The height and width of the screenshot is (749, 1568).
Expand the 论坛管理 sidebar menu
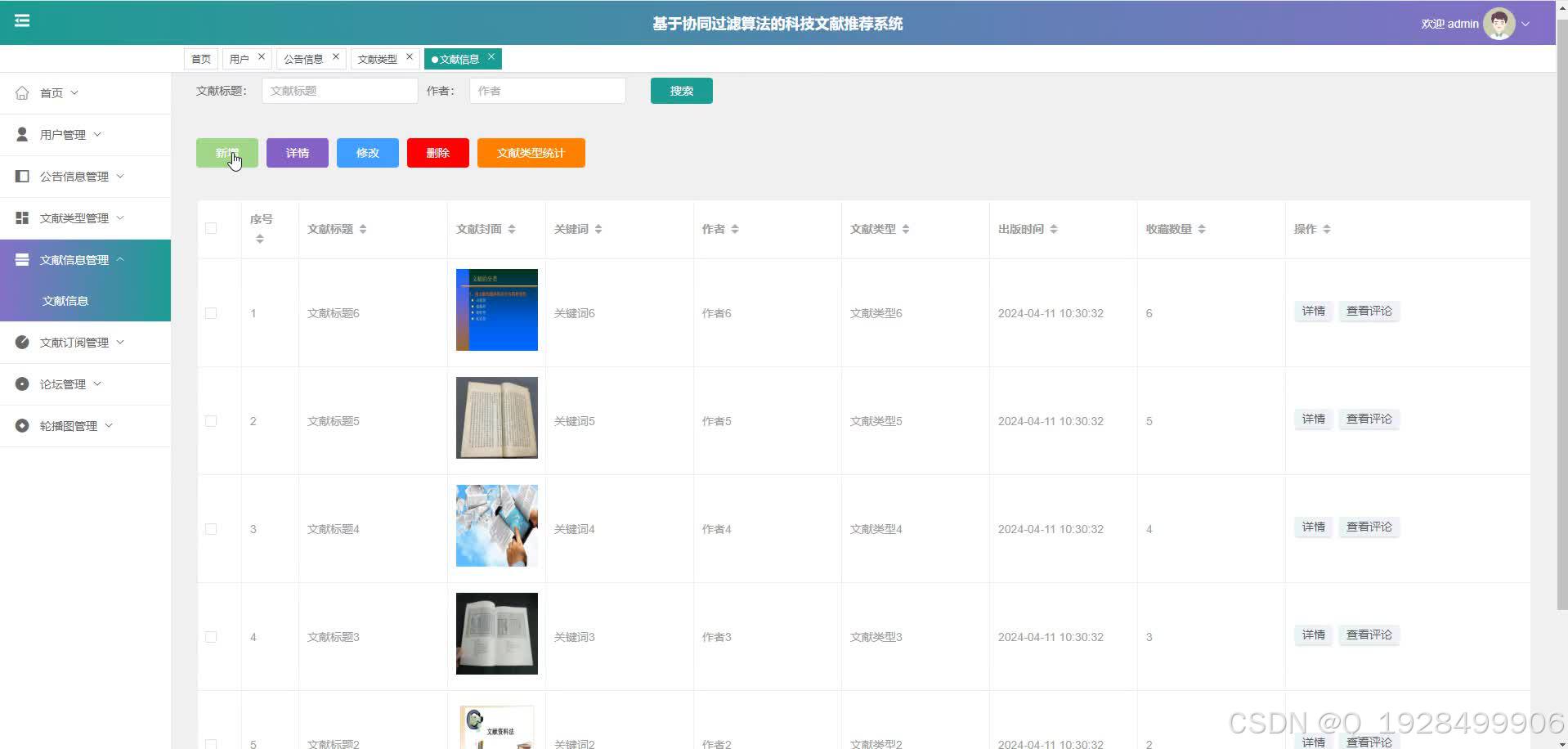[97, 383]
